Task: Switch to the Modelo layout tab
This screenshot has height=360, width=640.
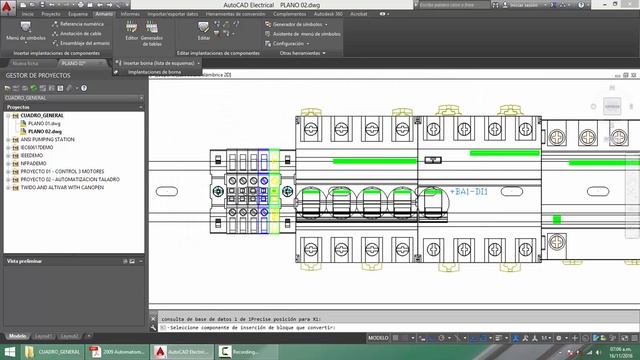Action: coord(18,336)
